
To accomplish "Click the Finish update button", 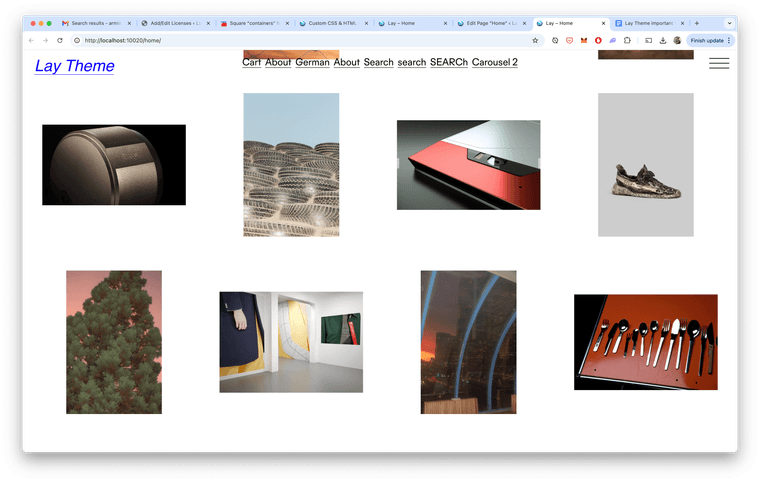I will click(709, 40).
